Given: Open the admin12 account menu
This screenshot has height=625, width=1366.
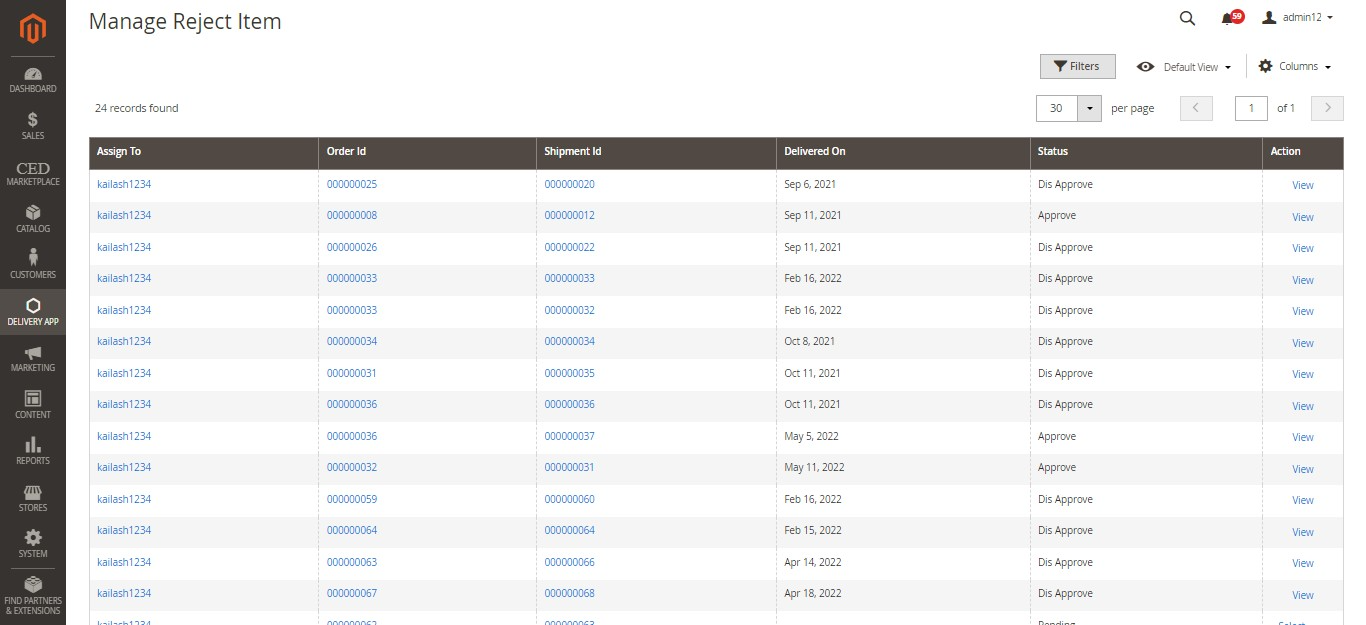Looking at the screenshot, I should pyautogui.click(x=1297, y=18).
